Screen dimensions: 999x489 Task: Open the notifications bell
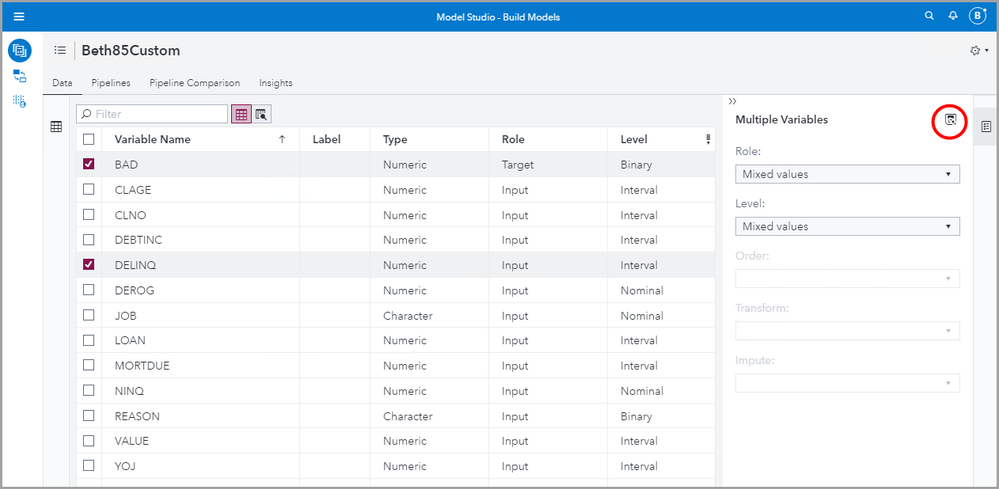(953, 16)
